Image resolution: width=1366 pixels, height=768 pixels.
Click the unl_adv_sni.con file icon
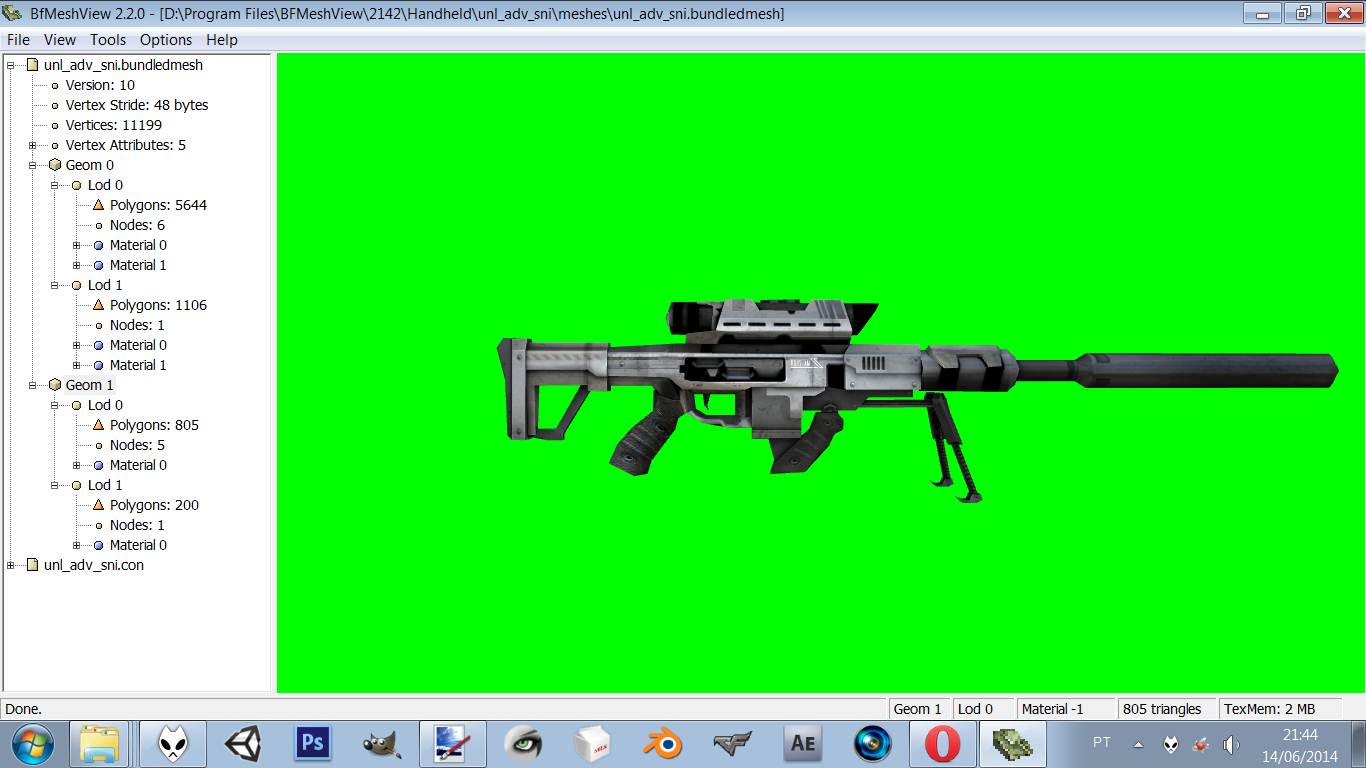coord(33,565)
